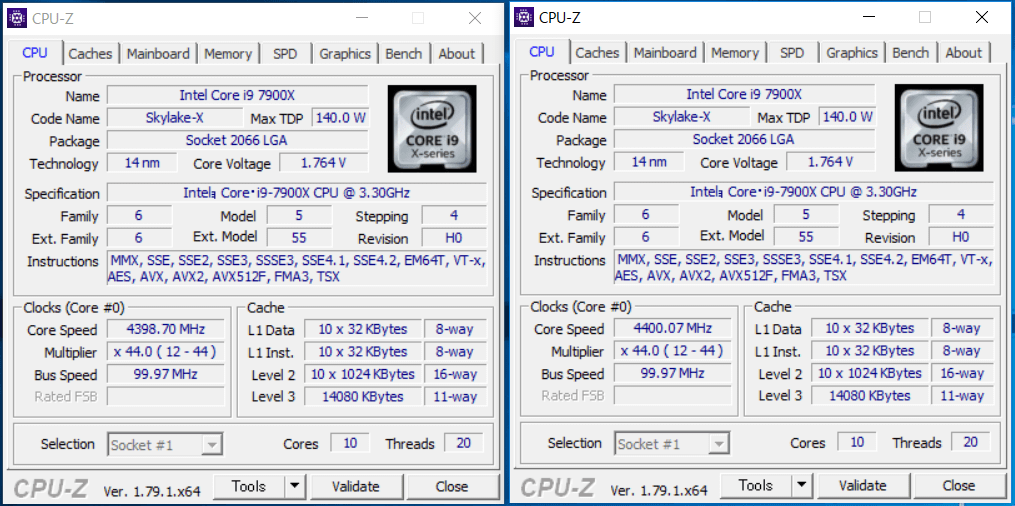Click the Close button in left window
1015x506 pixels.
tap(452, 486)
